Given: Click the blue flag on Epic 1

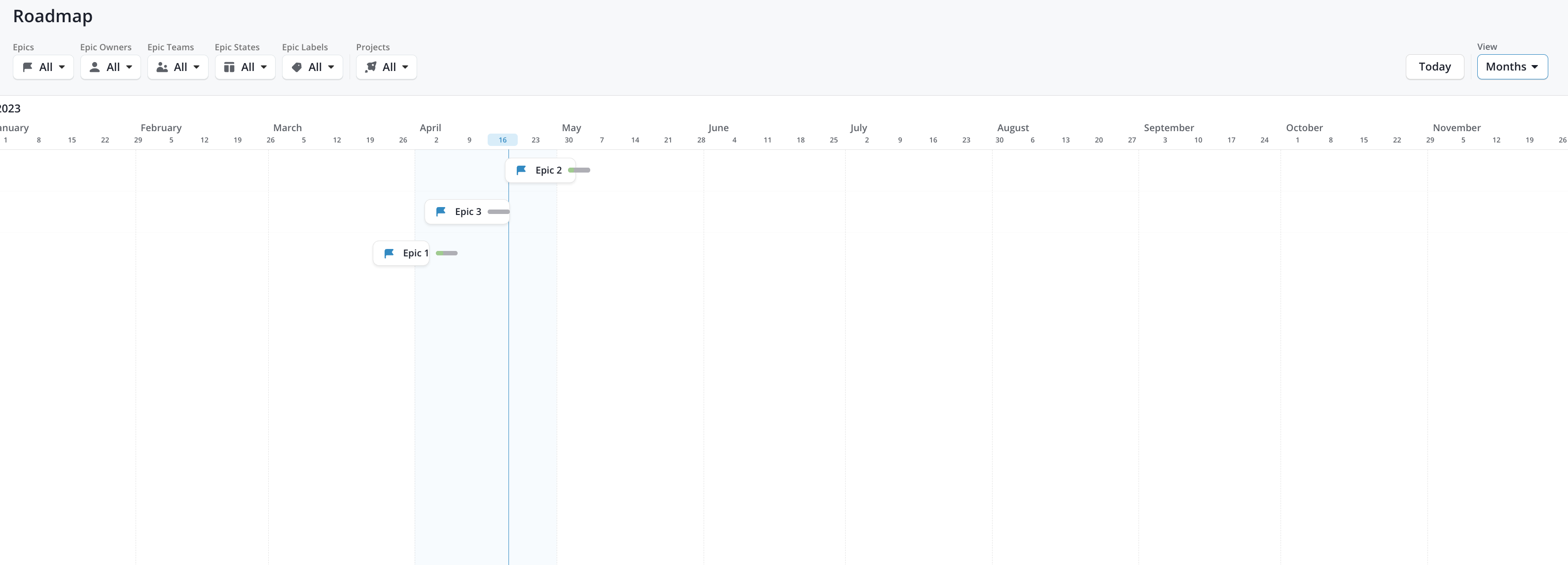Looking at the screenshot, I should pos(389,253).
